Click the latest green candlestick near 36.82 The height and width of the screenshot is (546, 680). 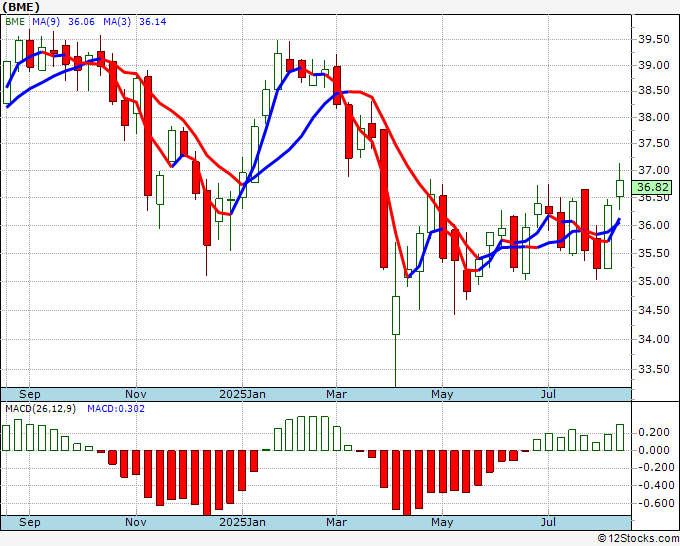click(x=620, y=188)
